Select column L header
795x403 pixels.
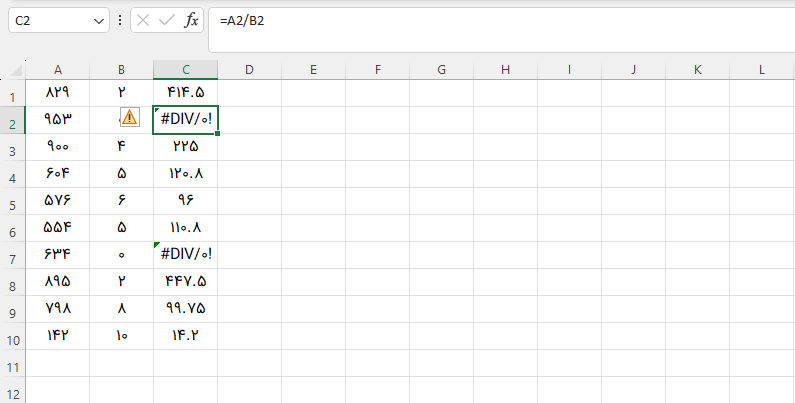761,70
